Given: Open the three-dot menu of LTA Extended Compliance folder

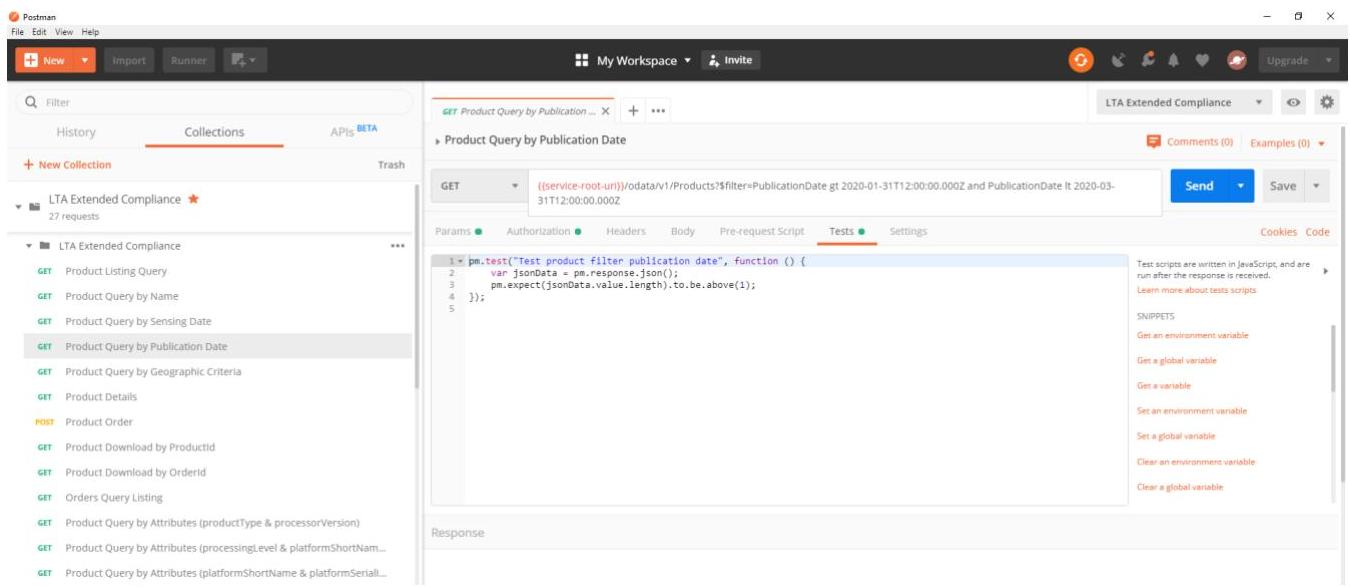Looking at the screenshot, I should click(397, 246).
